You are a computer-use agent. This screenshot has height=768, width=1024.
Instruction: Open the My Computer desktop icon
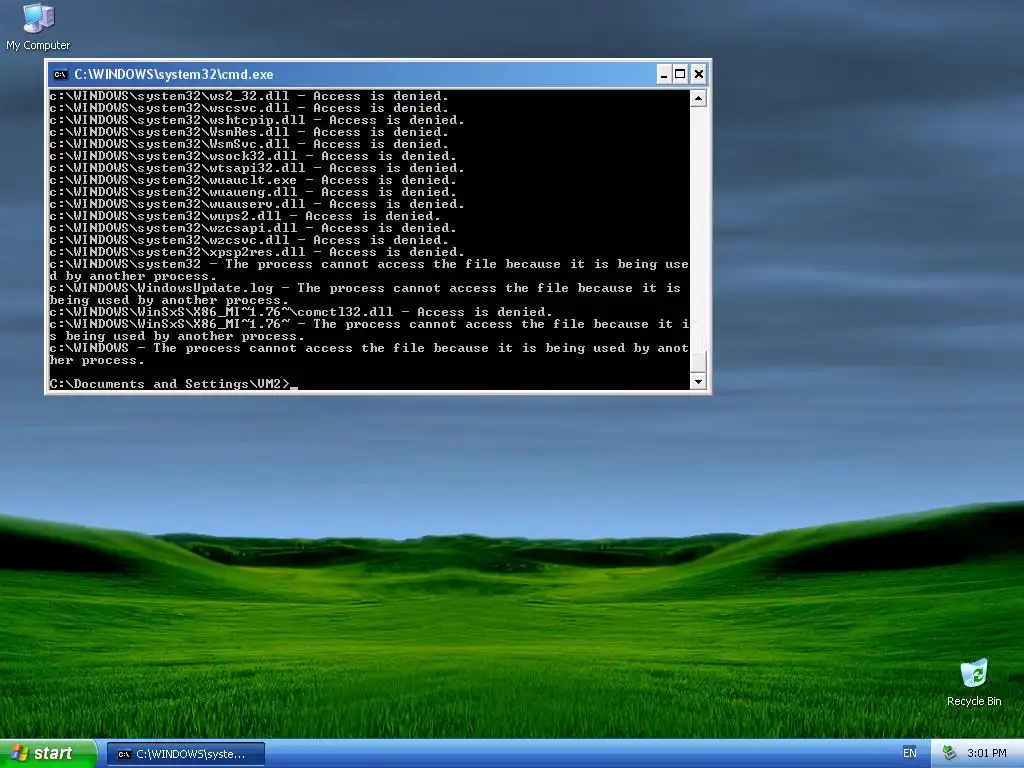pos(38,27)
